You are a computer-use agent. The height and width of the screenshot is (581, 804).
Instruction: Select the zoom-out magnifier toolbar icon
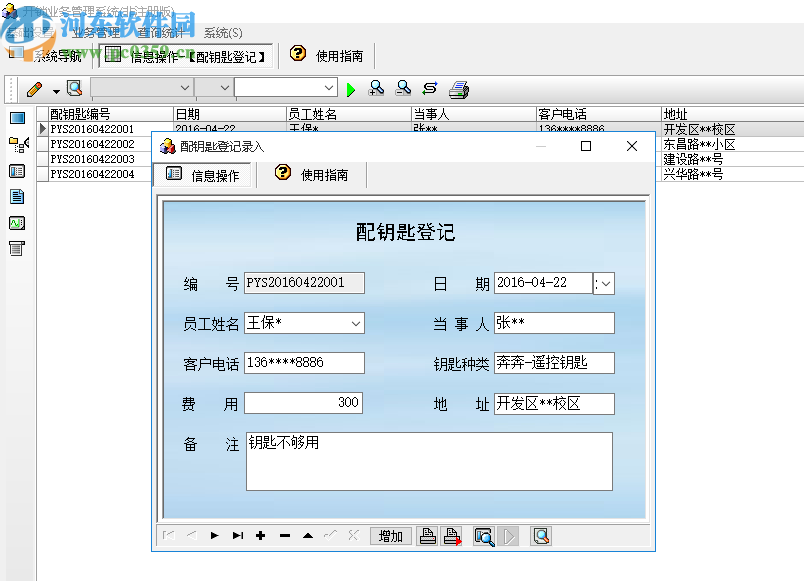[x=403, y=88]
